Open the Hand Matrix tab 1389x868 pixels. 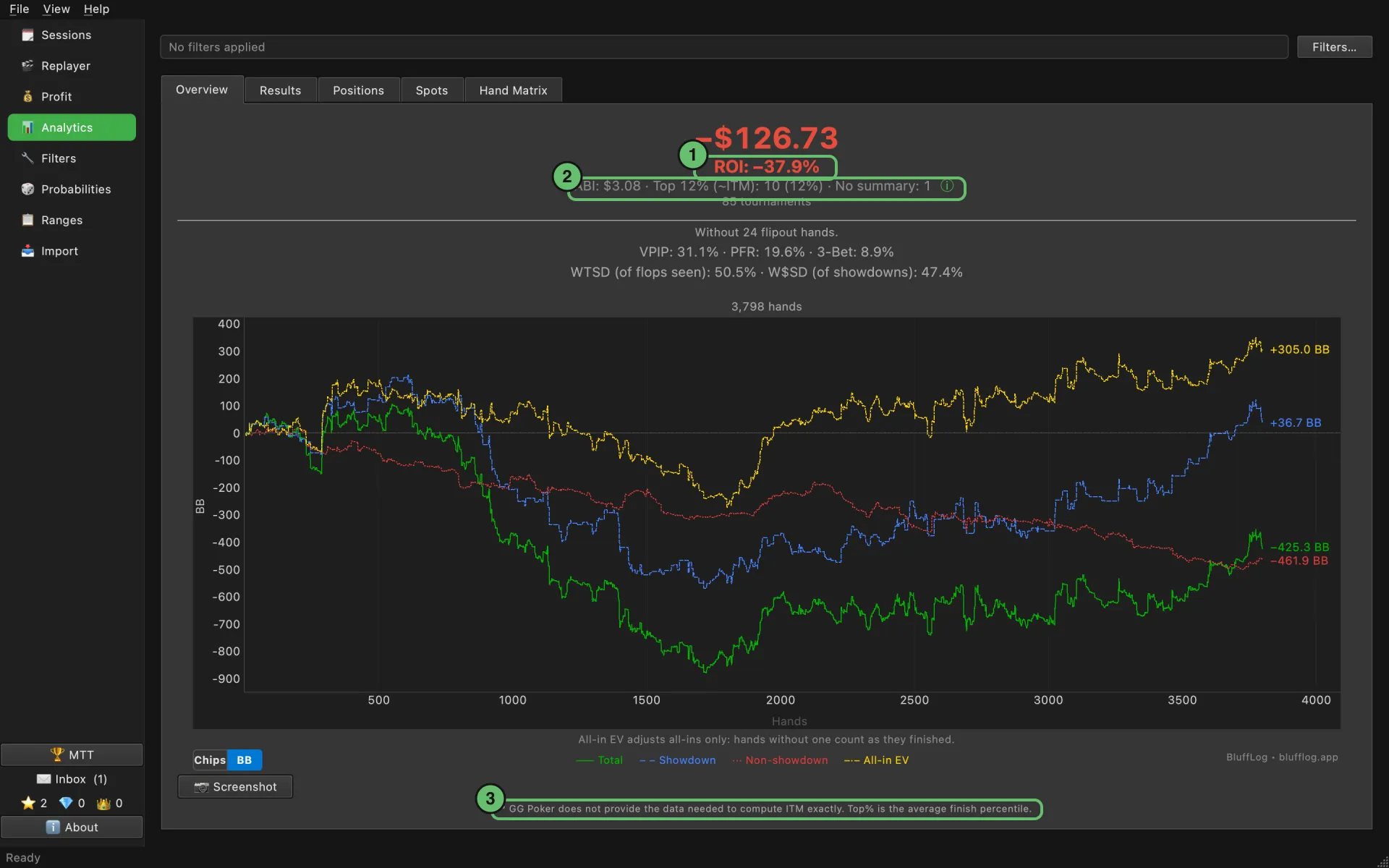point(513,90)
